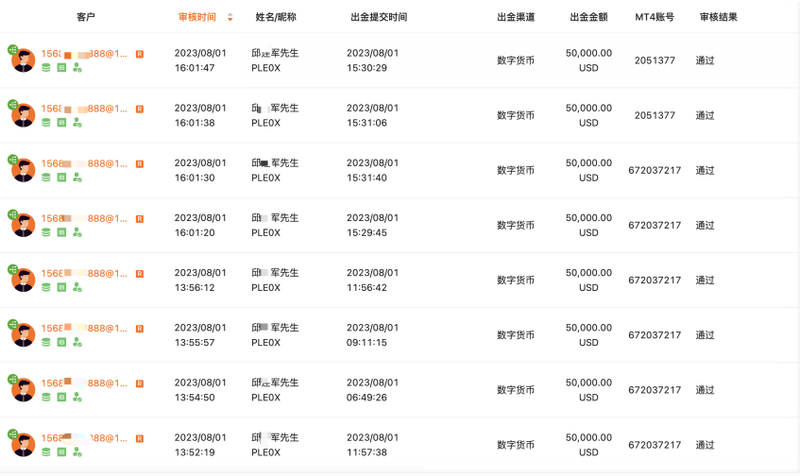Click user icon in row reviewed 16:01:20
The image size is (800, 476).
pos(77,232)
